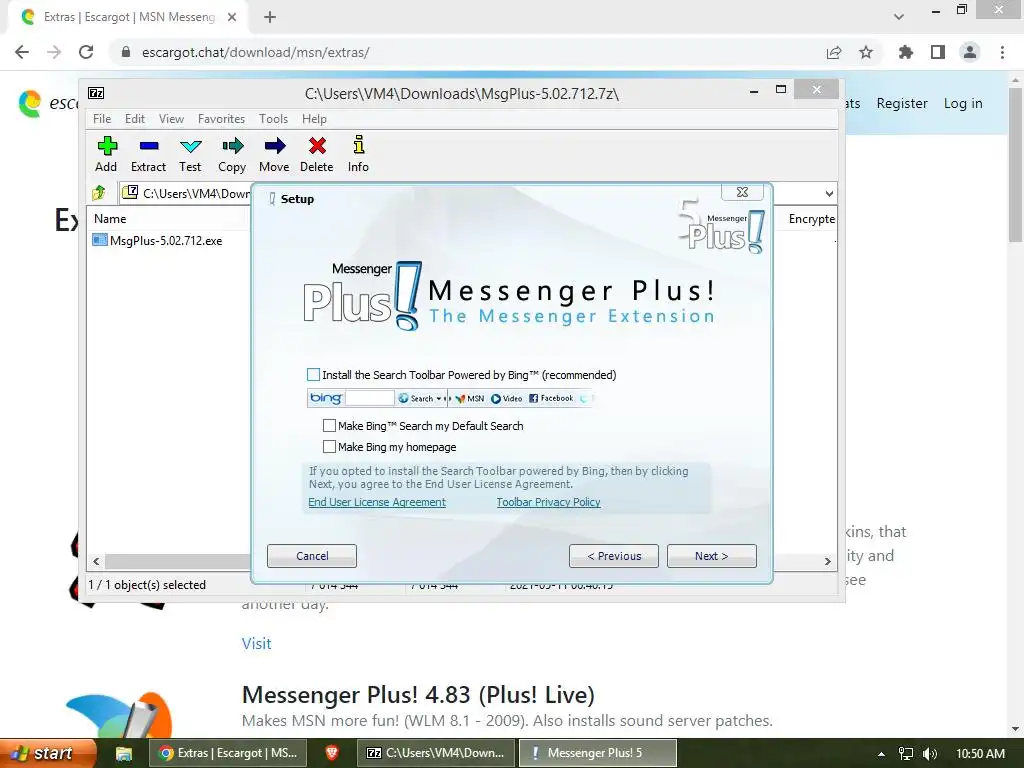Open the Tools menu in 7-Zip

[x=273, y=119]
